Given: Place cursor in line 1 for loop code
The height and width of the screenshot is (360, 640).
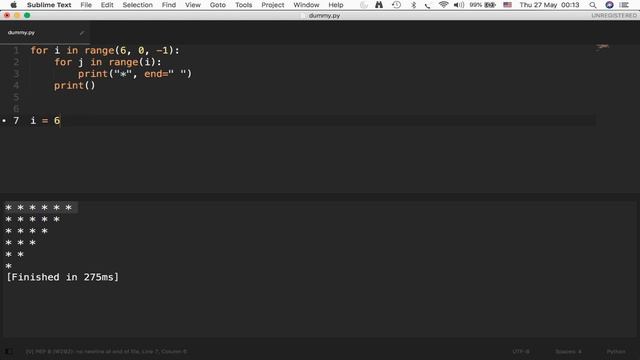Looking at the screenshot, I should point(105,50).
